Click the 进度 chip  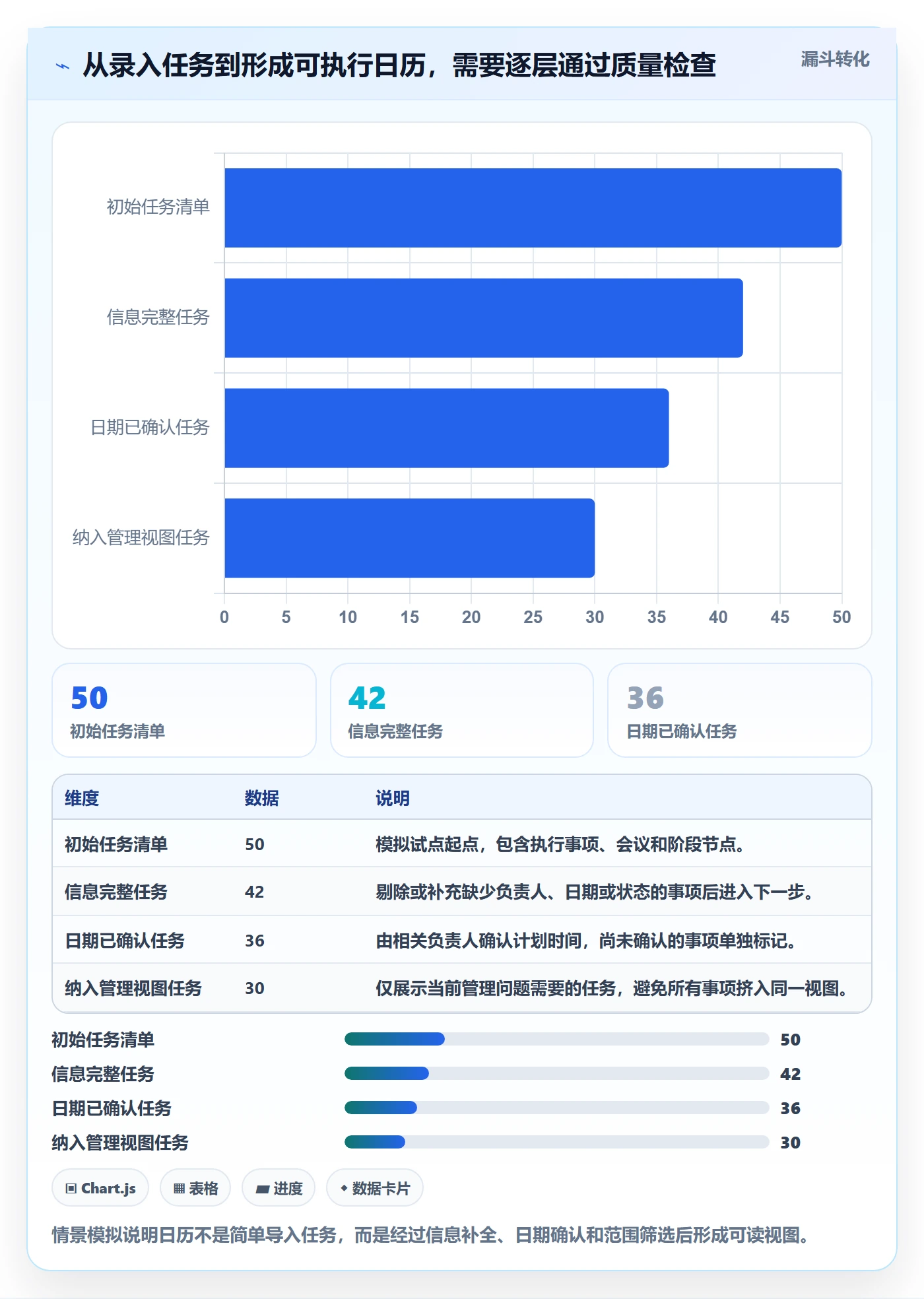[x=279, y=1188]
